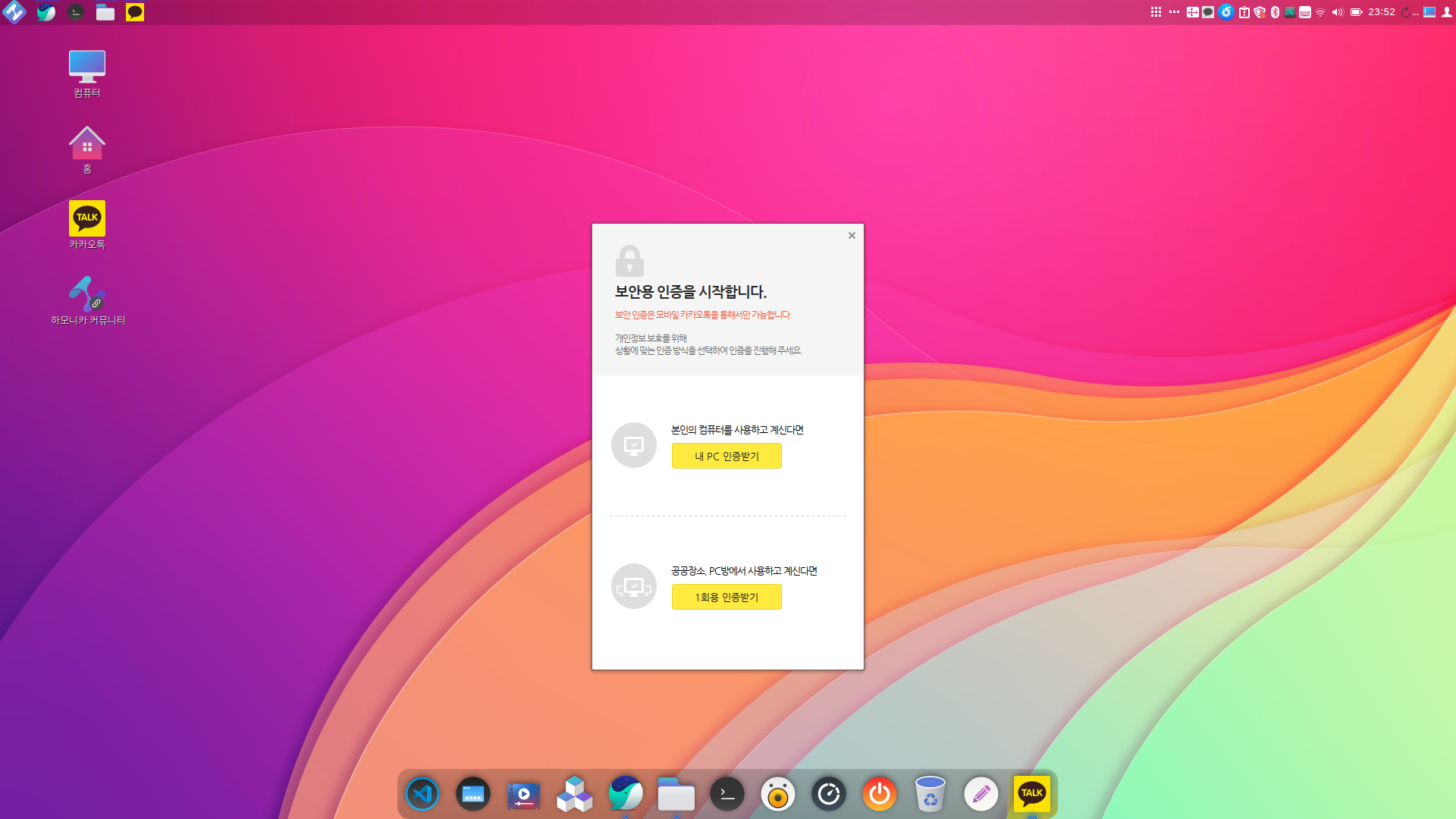
Task: Open the power/shutdown dock icon
Action: click(879, 793)
